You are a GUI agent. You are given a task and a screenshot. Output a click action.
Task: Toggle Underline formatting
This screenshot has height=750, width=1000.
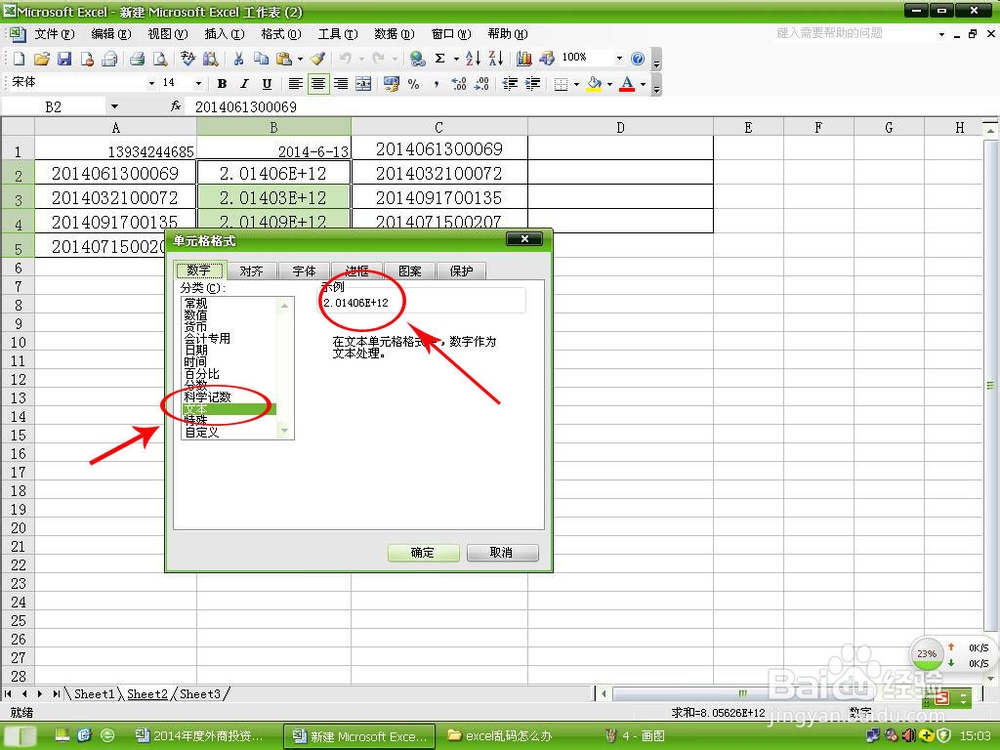click(x=267, y=84)
